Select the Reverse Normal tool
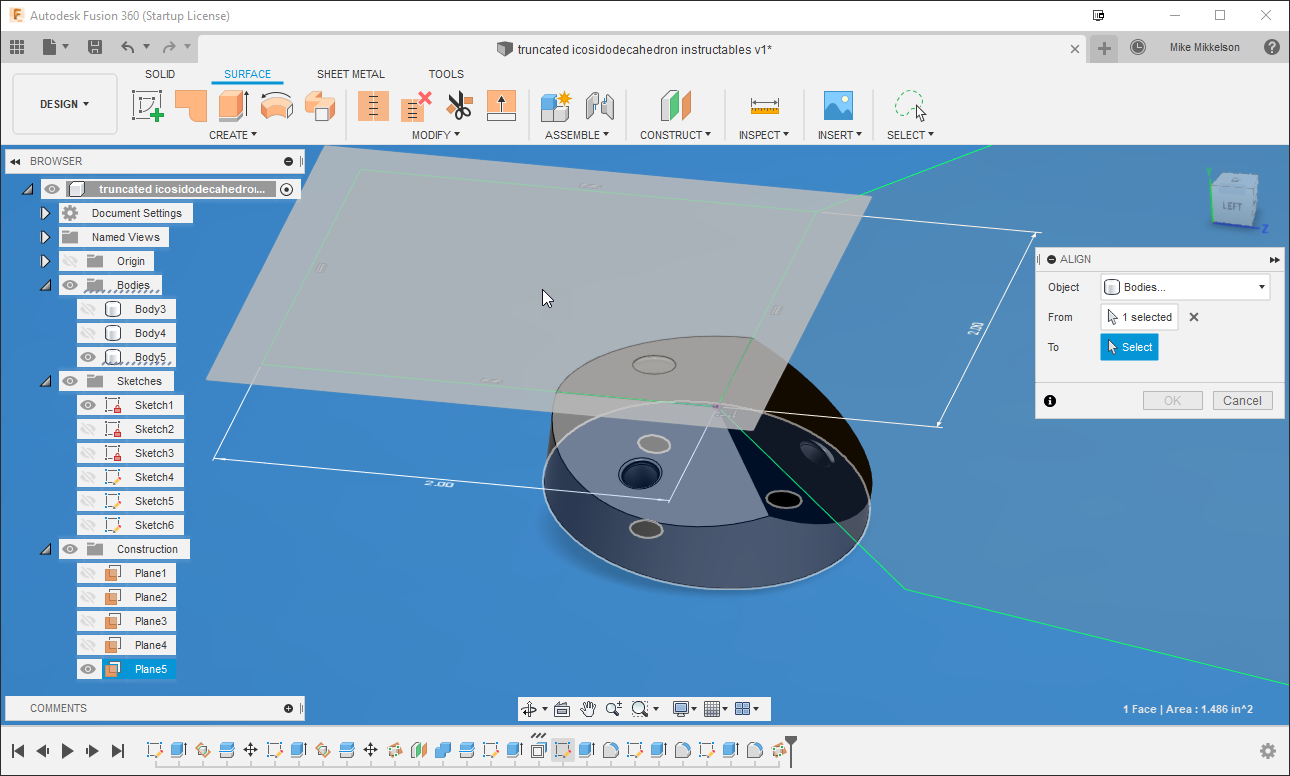Viewport: 1290px width, 776px height. point(501,105)
